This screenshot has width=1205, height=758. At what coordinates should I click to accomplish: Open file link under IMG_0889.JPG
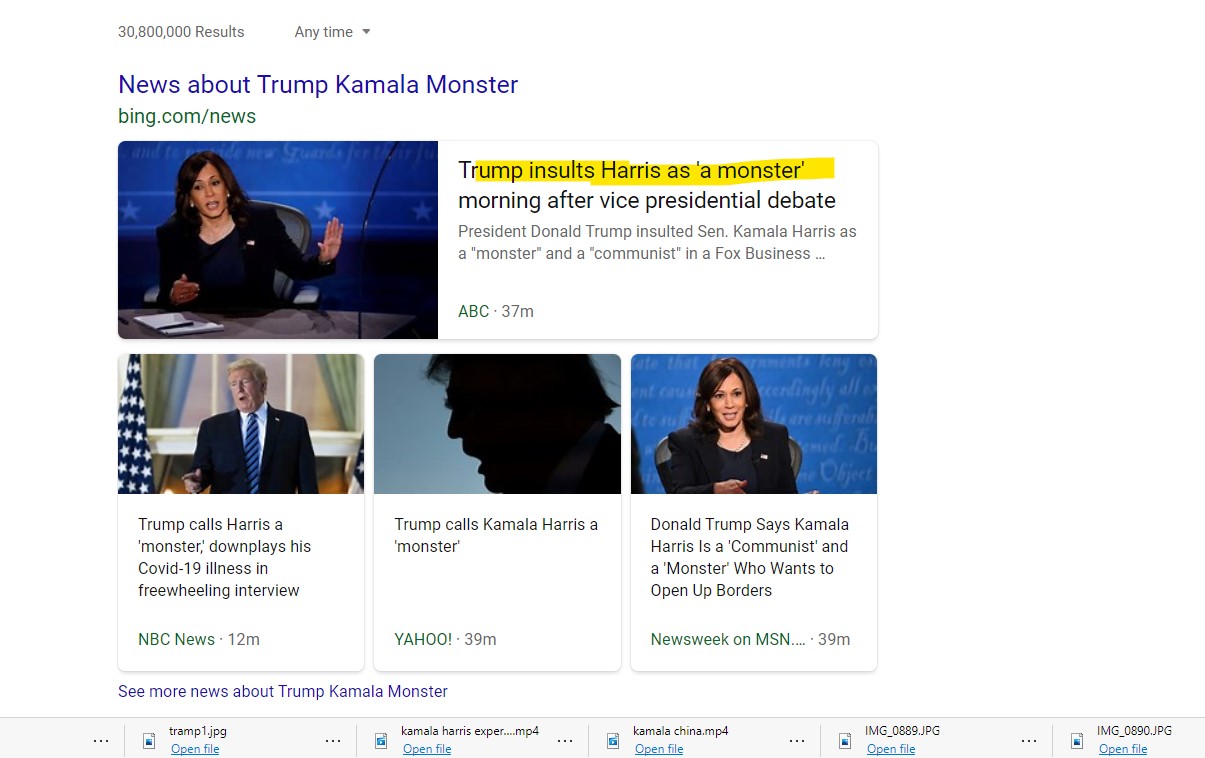891,749
